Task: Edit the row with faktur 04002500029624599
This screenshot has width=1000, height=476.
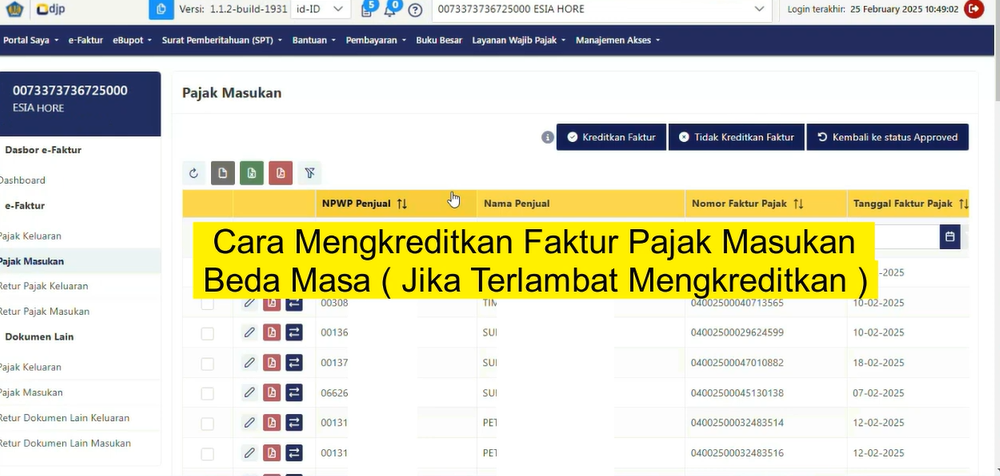Action: click(249, 332)
